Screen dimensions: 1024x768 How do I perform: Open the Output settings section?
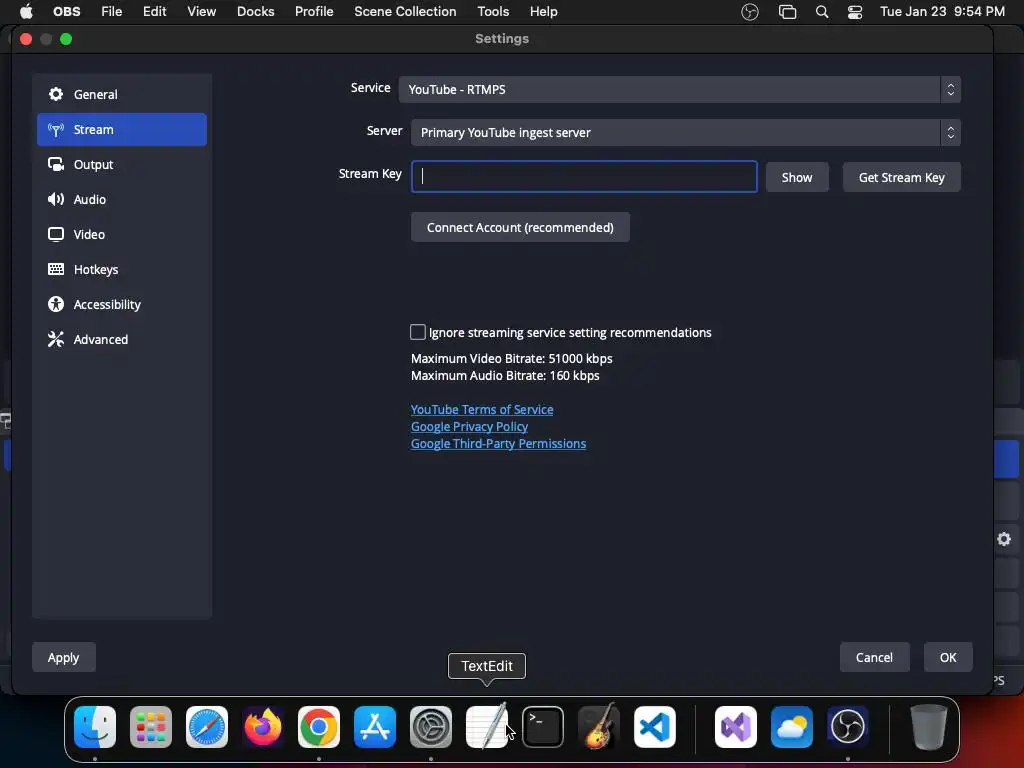[121, 165]
